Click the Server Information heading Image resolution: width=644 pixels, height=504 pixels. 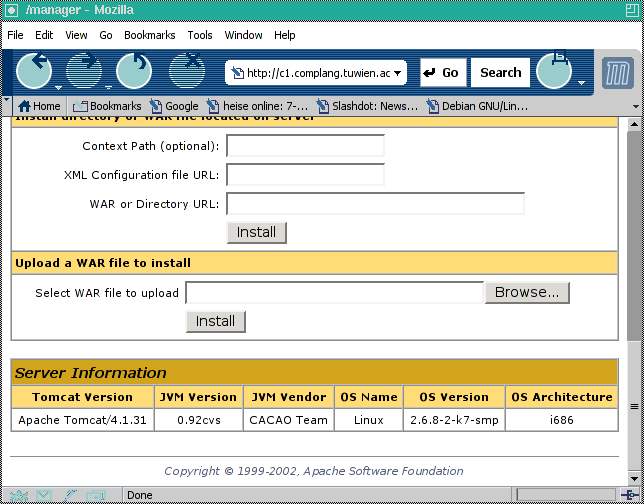[91, 373]
